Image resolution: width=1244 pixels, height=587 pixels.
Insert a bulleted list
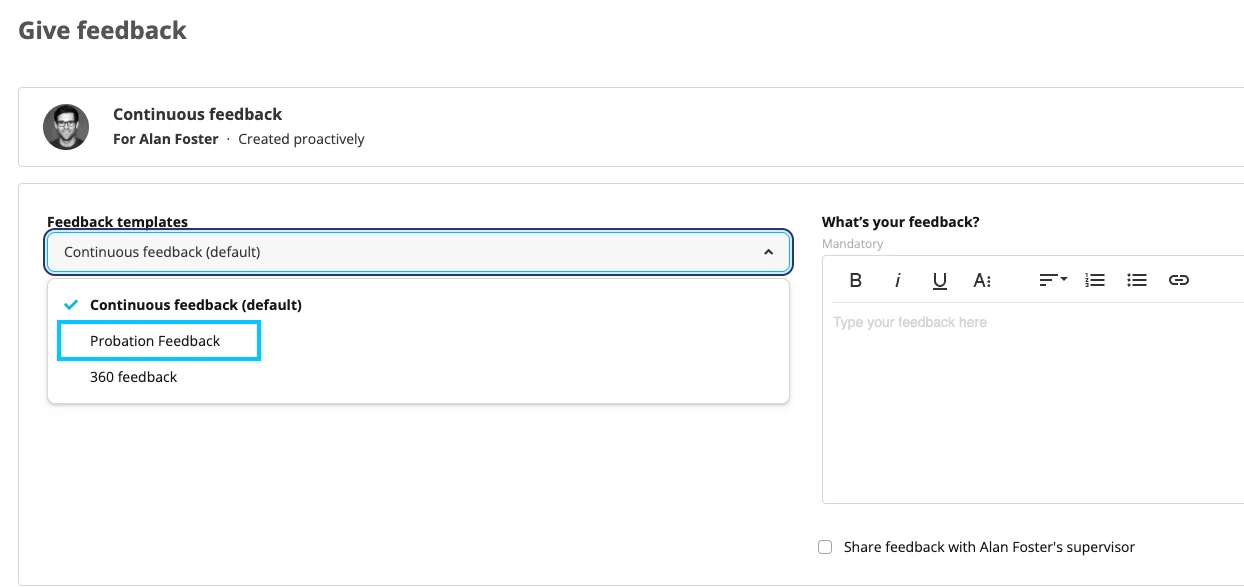click(1137, 280)
